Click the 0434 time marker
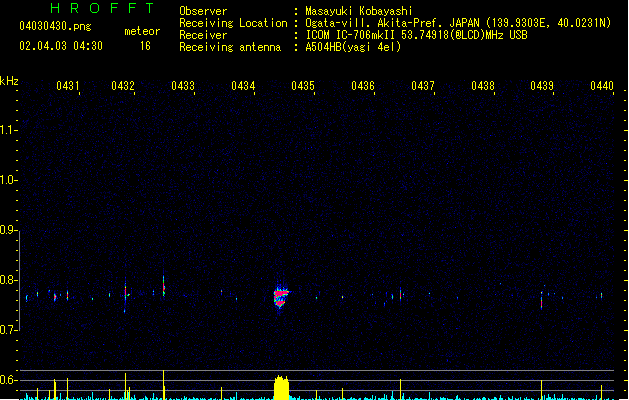Viewport: 629px width, 400px height. click(243, 86)
